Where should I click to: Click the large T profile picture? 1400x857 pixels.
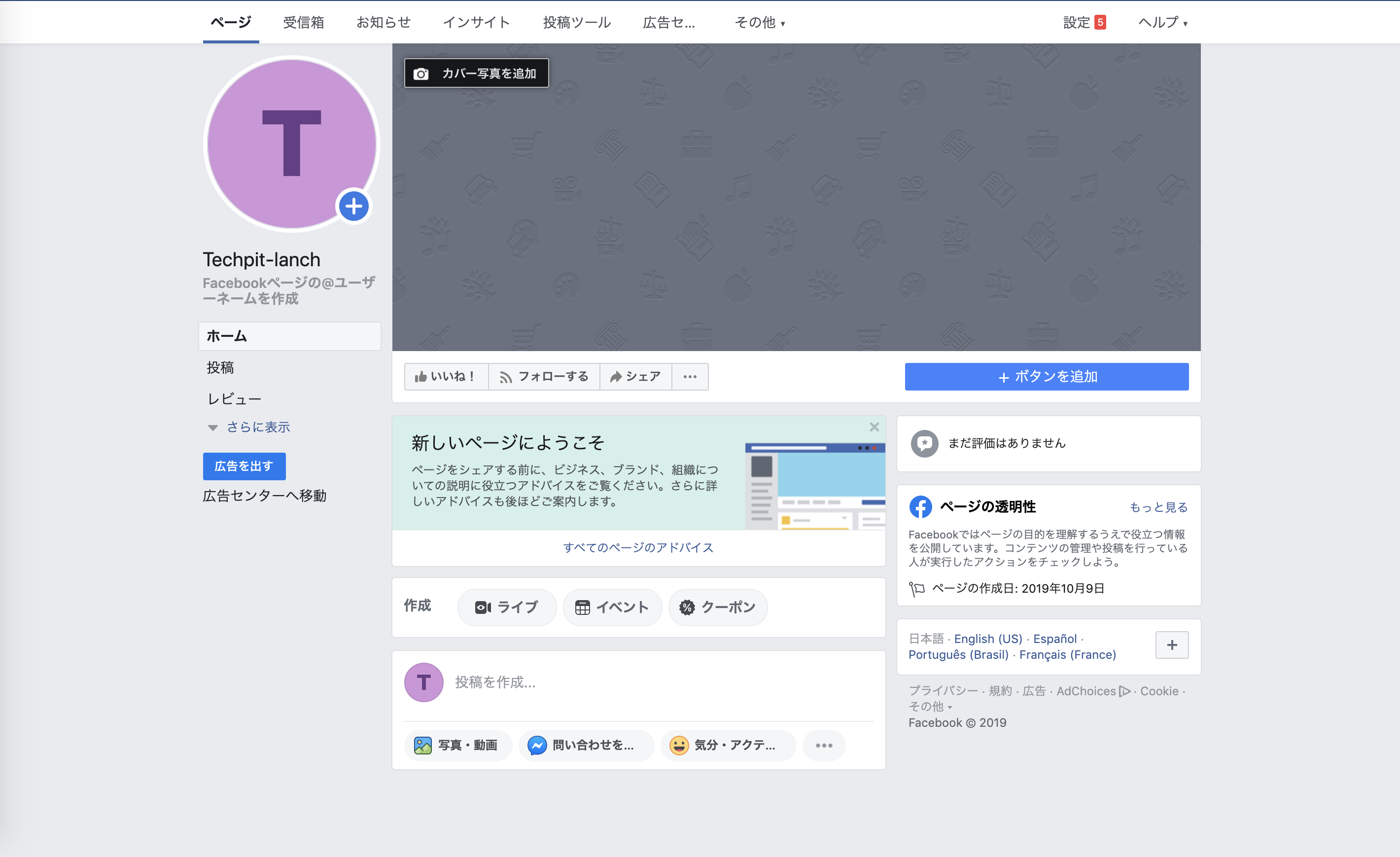coord(291,144)
